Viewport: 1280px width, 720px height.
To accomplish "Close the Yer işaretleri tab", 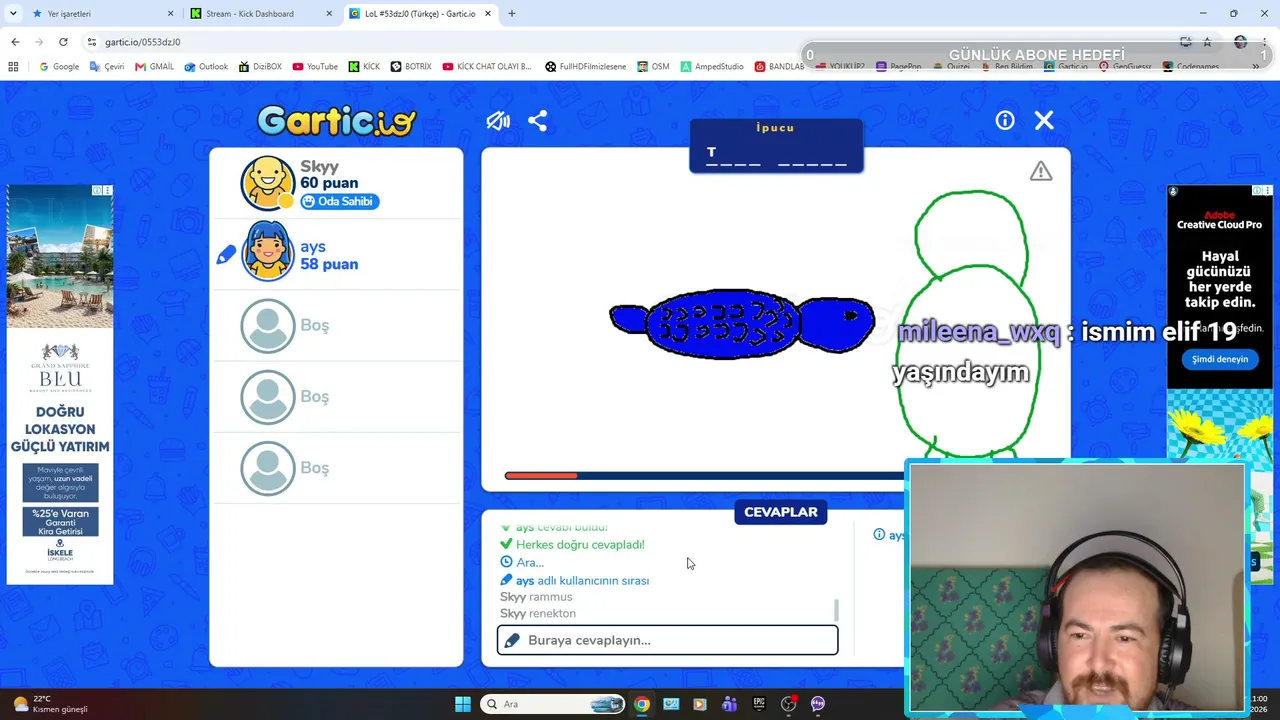I will click(x=170, y=14).
